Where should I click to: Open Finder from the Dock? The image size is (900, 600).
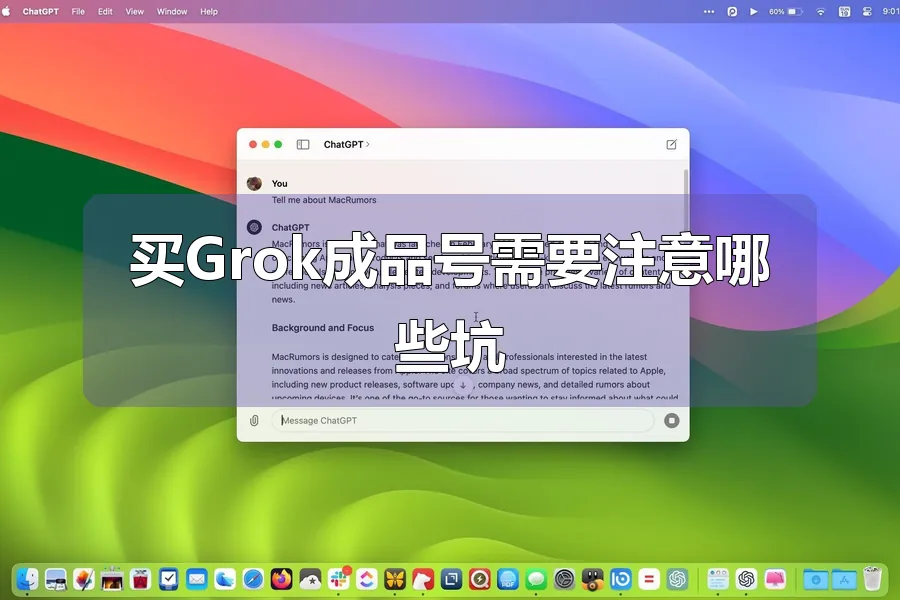coord(27,579)
